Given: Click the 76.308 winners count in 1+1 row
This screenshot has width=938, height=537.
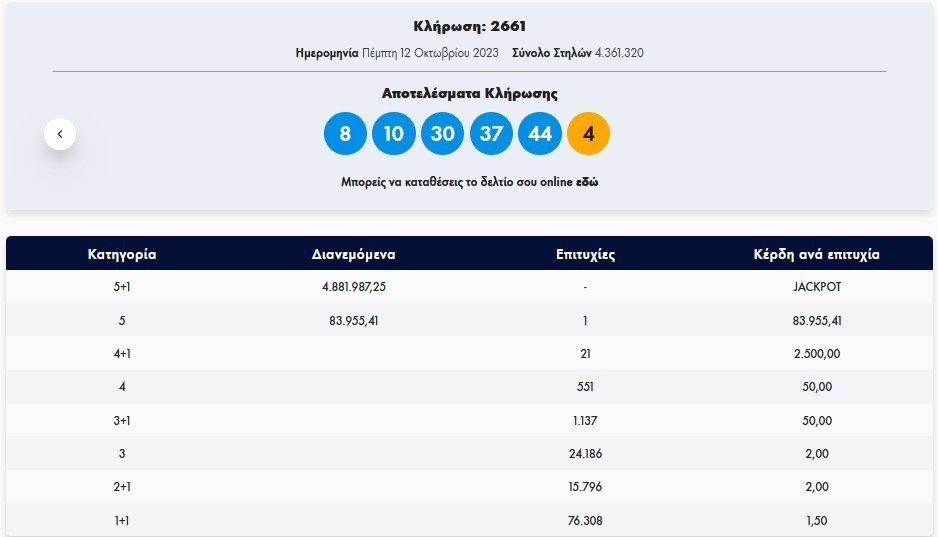Looking at the screenshot, I should click(585, 520).
